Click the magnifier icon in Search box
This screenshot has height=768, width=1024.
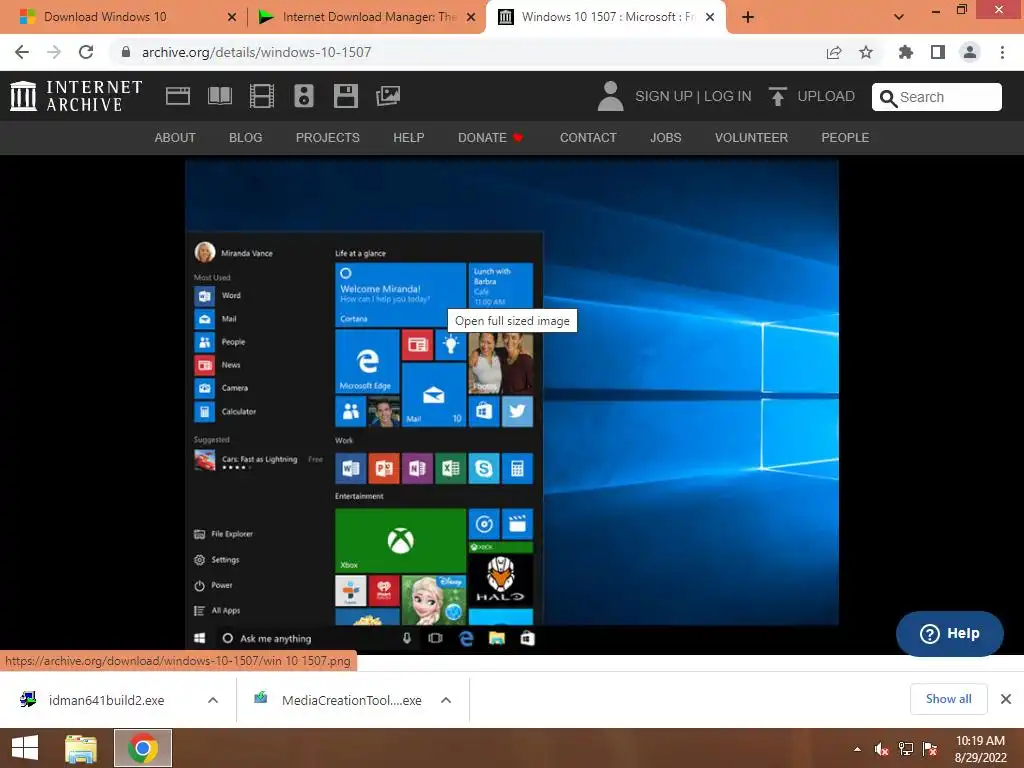click(888, 98)
